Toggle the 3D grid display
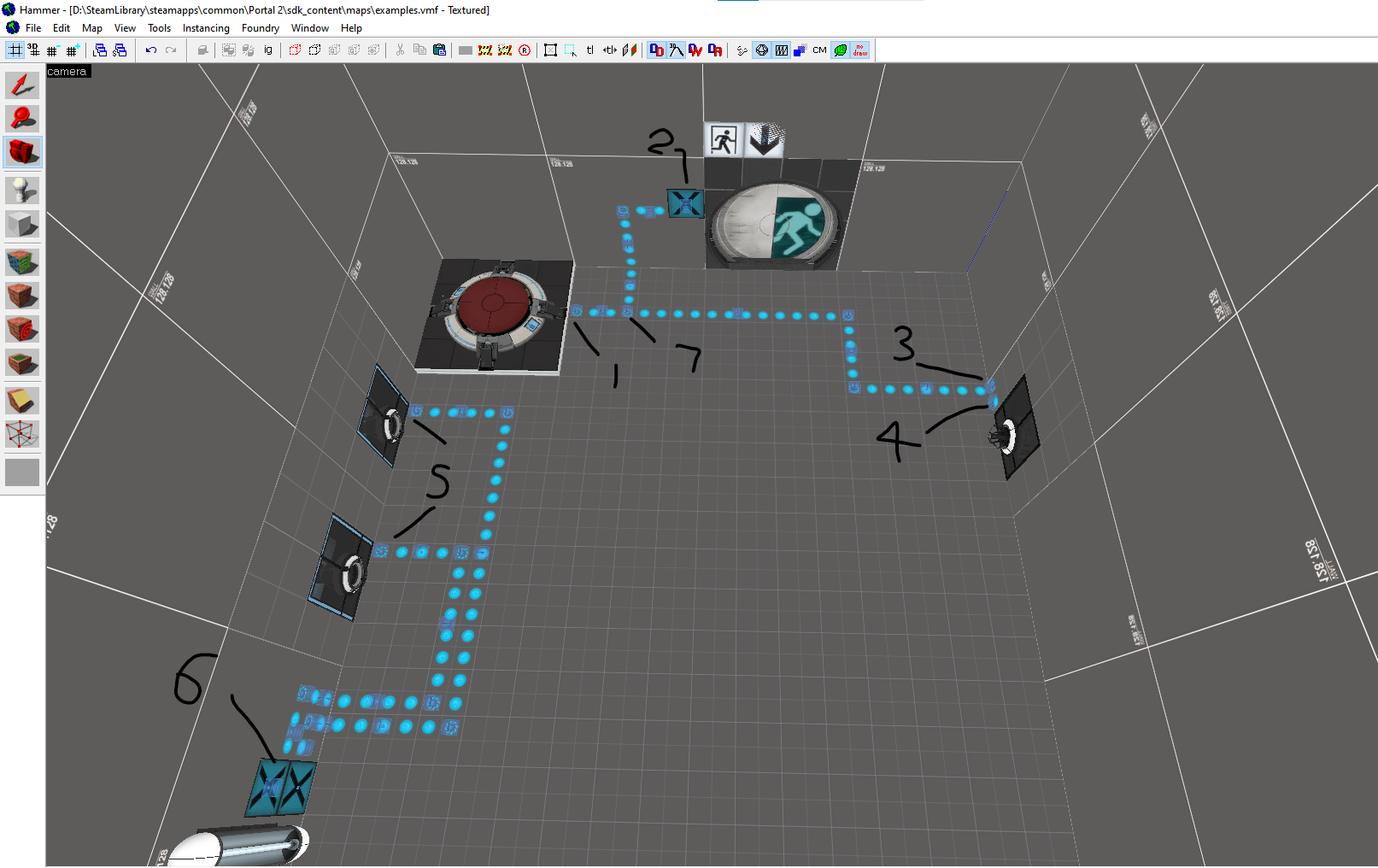 [x=33, y=50]
